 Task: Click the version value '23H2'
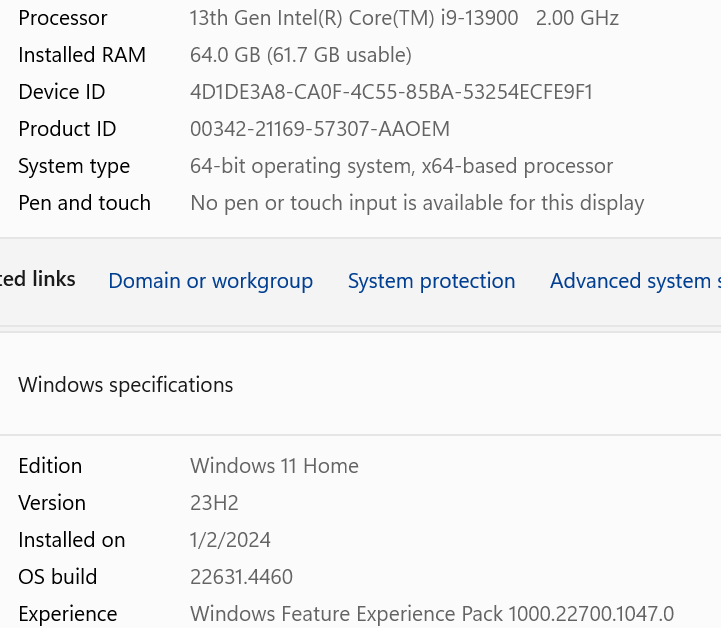click(x=214, y=503)
